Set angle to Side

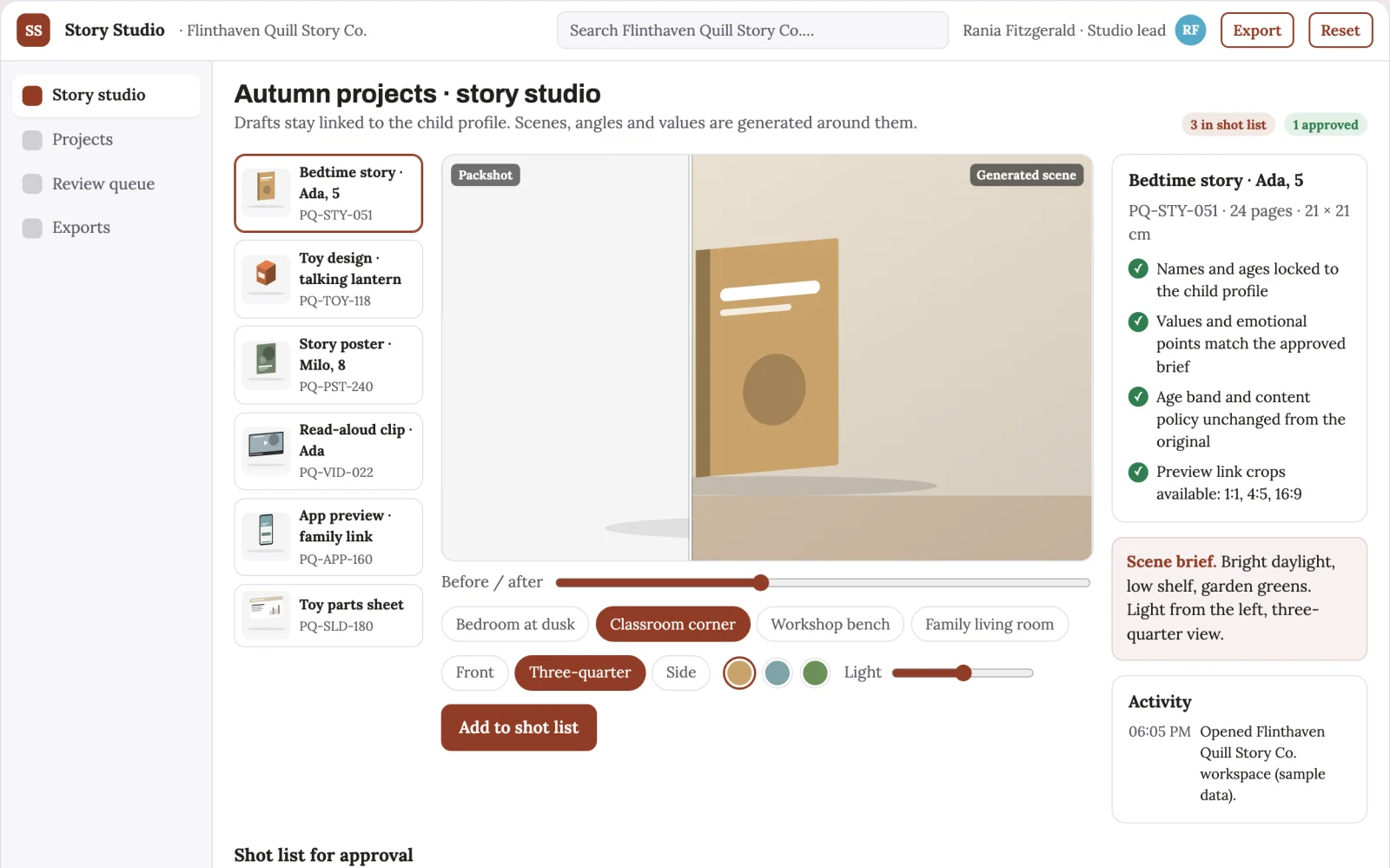click(x=681, y=673)
